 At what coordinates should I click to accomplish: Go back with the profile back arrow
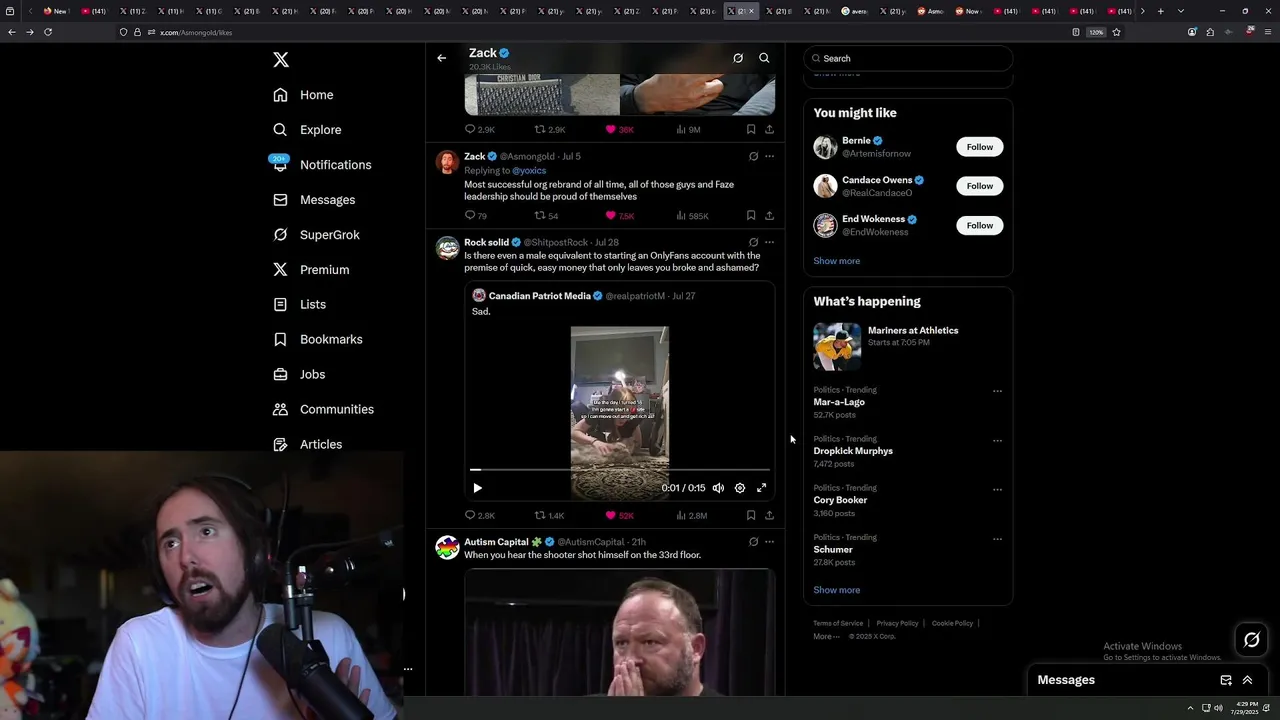pyautogui.click(x=441, y=58)
